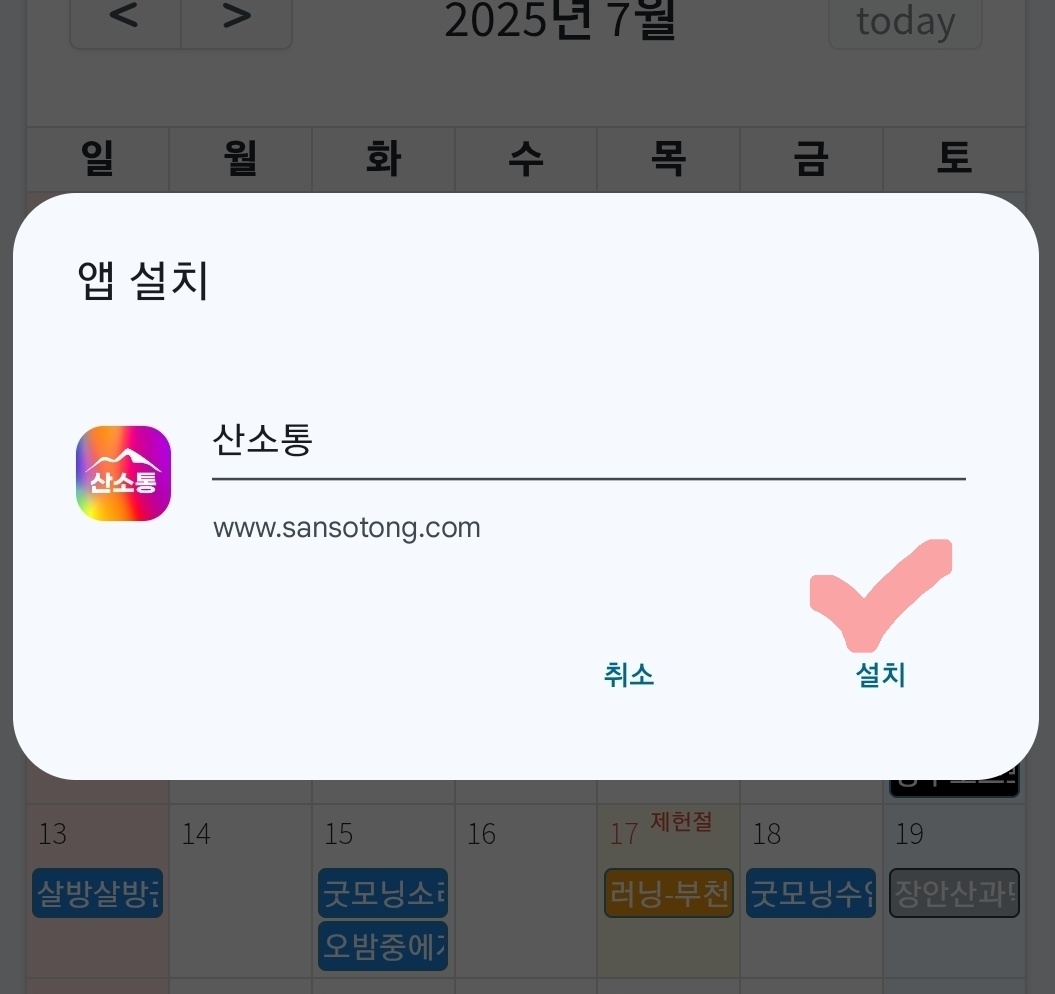Go to previous month arrow
The width and height of the screenshot is (1055, 994).
(x=125, y=18)
